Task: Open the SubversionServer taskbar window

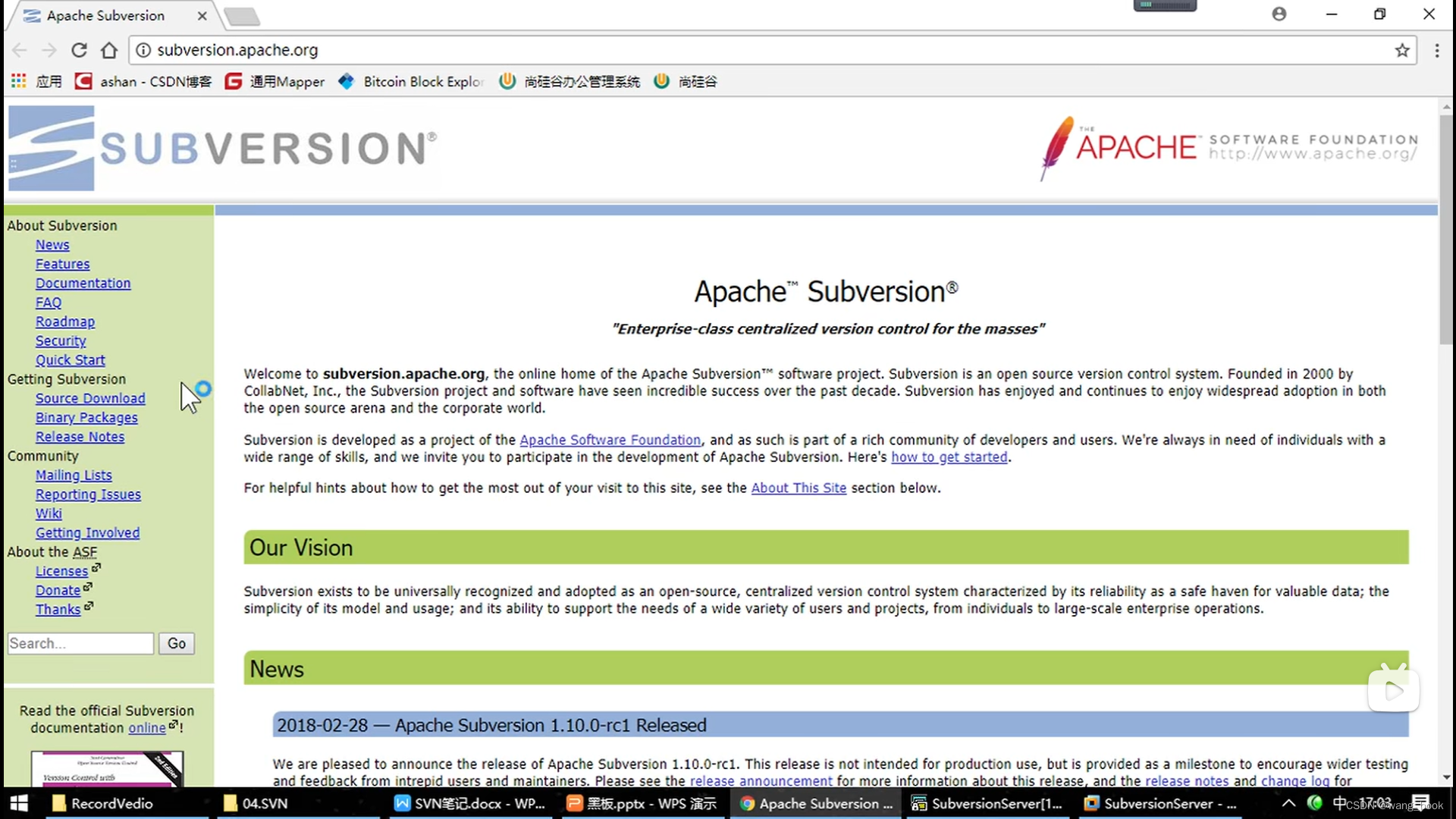Action: click(1160, 803)
